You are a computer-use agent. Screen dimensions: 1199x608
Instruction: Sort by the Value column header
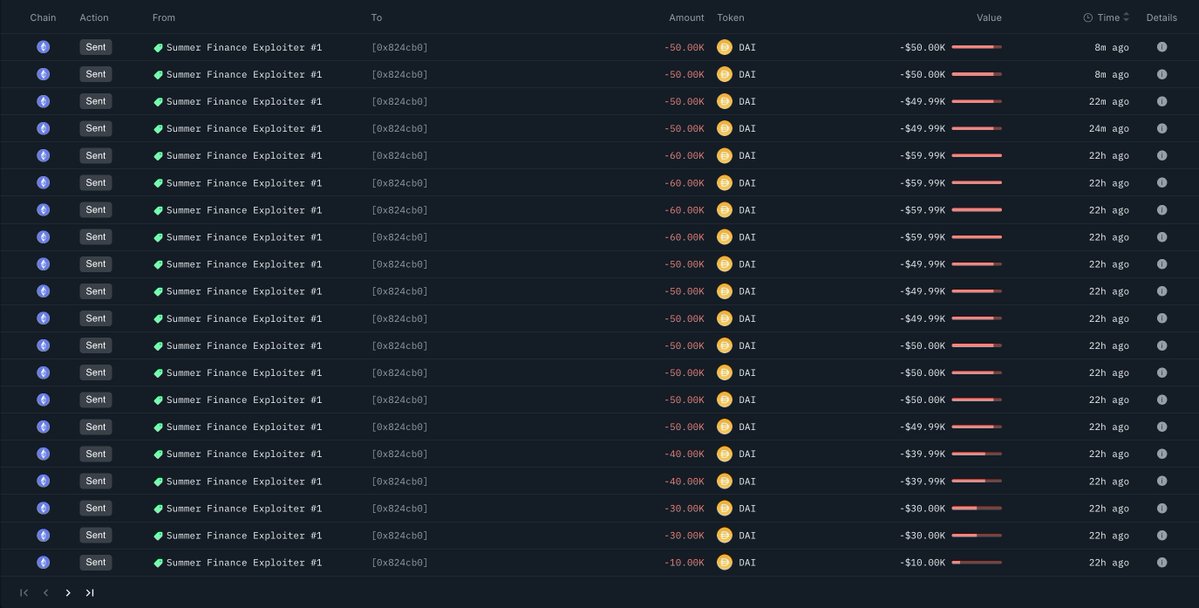pyautogui.click(x=989, y=18)
